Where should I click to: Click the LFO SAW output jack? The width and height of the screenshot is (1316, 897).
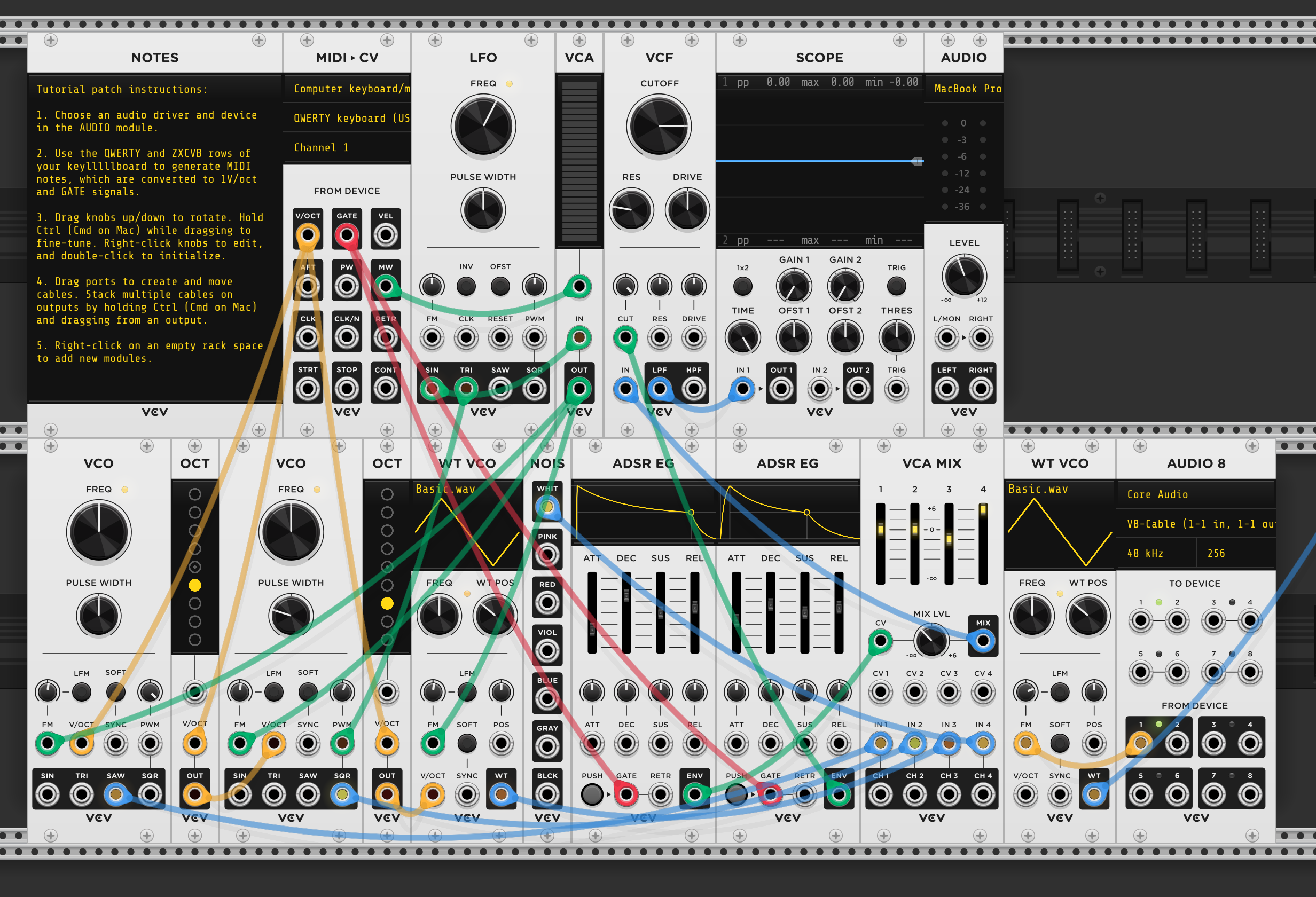click(x=500, y=389)
